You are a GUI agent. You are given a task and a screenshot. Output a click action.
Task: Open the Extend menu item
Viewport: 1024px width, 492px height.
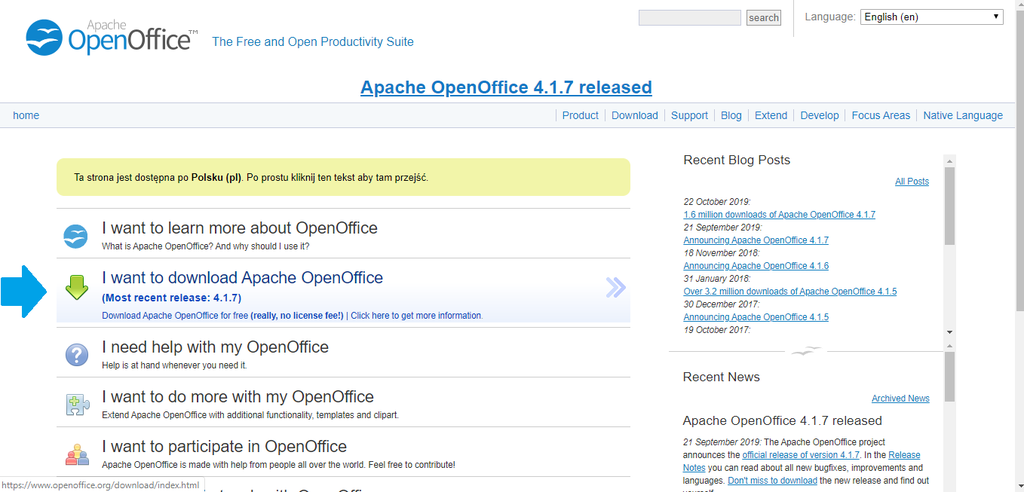click(771, 115)
